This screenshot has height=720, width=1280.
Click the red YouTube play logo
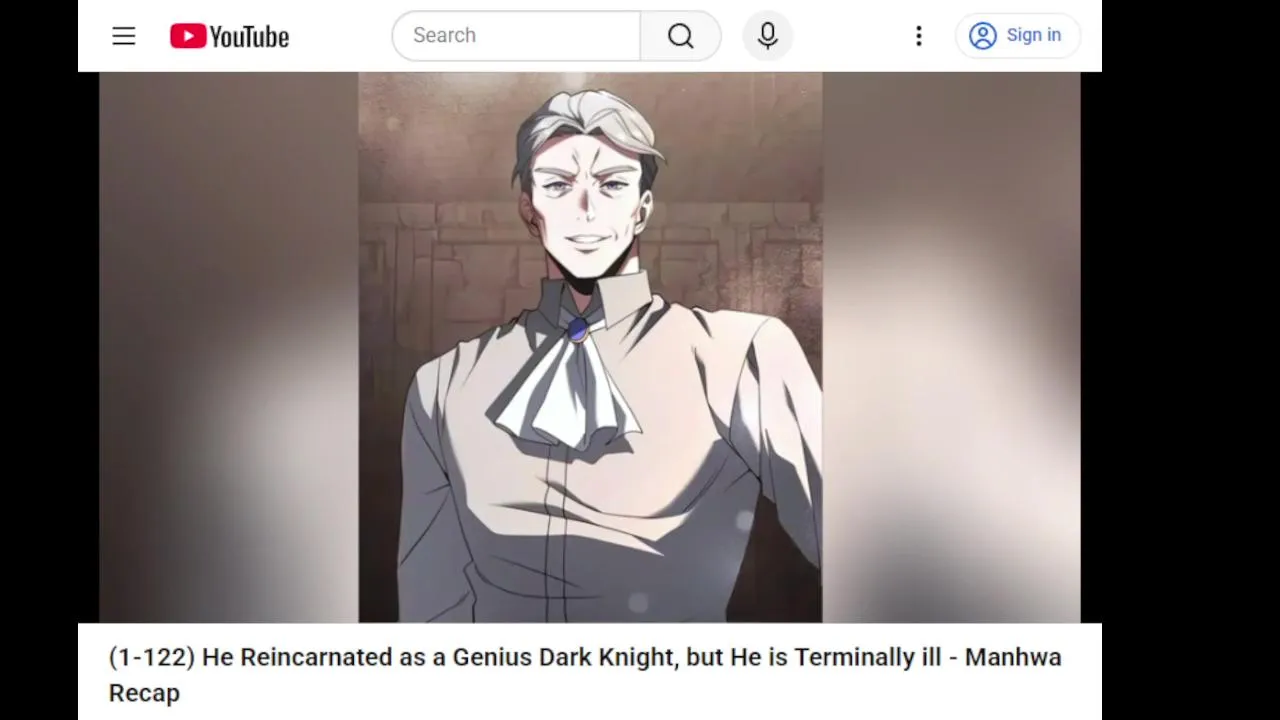click(x=188, y=36)
